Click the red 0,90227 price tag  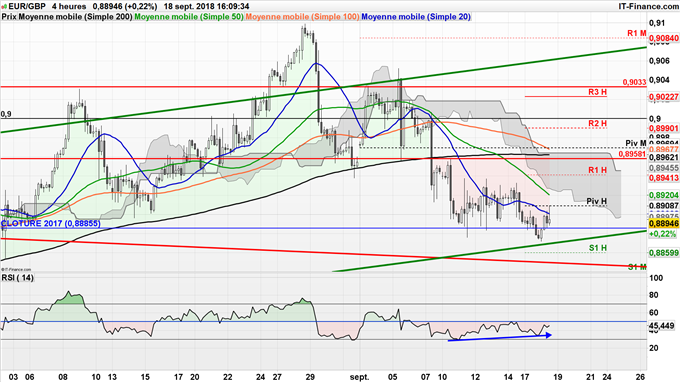tap(664, 97)
